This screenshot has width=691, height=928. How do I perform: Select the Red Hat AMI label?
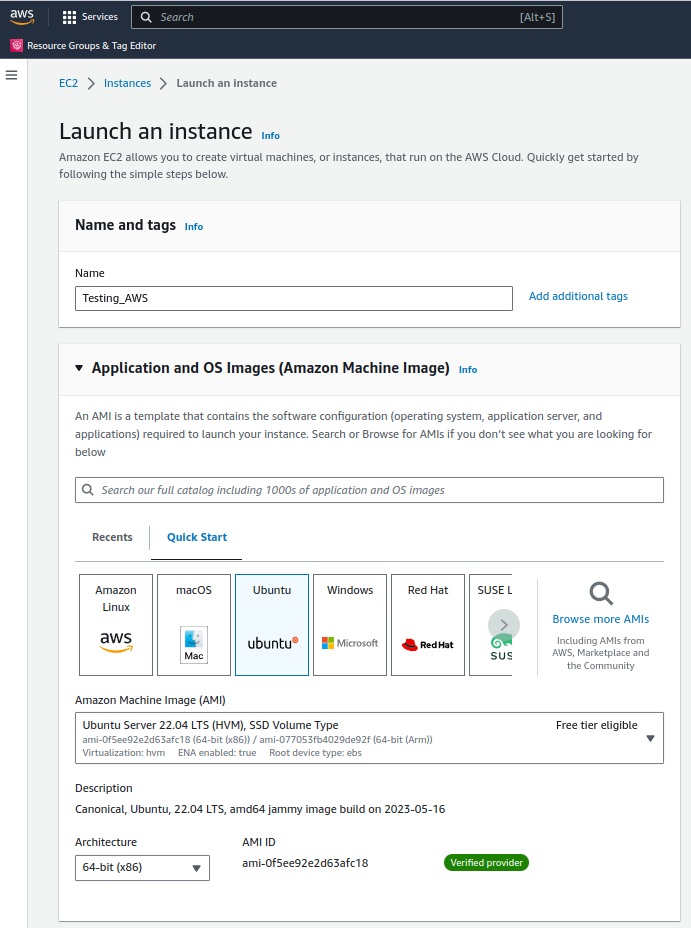click(428, 590)
